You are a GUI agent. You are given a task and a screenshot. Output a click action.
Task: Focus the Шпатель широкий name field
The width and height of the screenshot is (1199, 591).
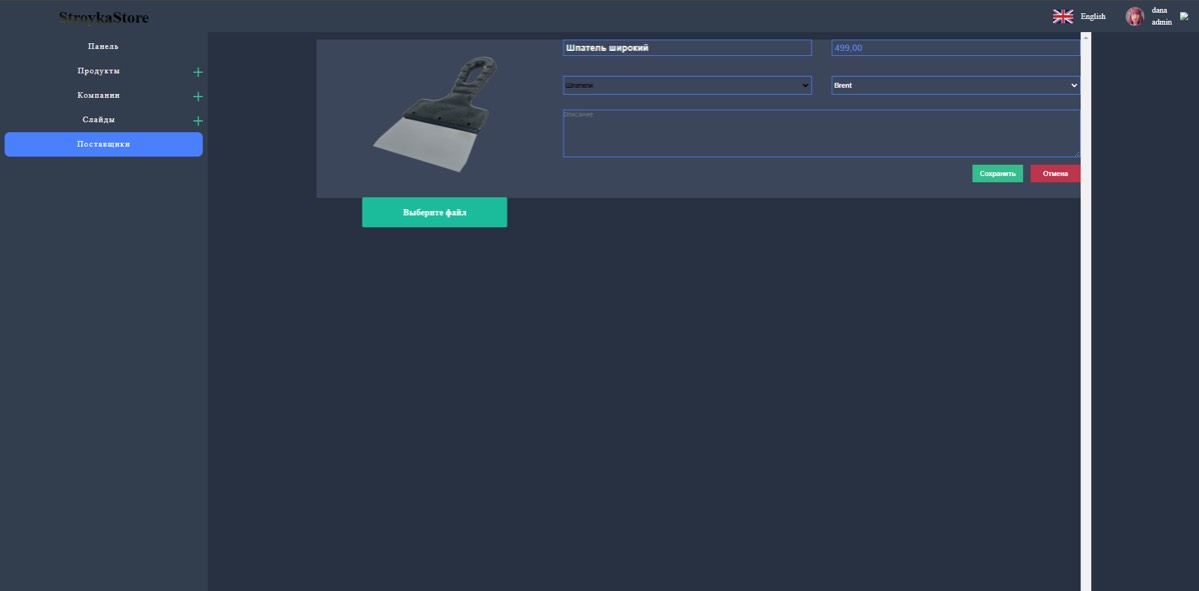coord(687,48)
